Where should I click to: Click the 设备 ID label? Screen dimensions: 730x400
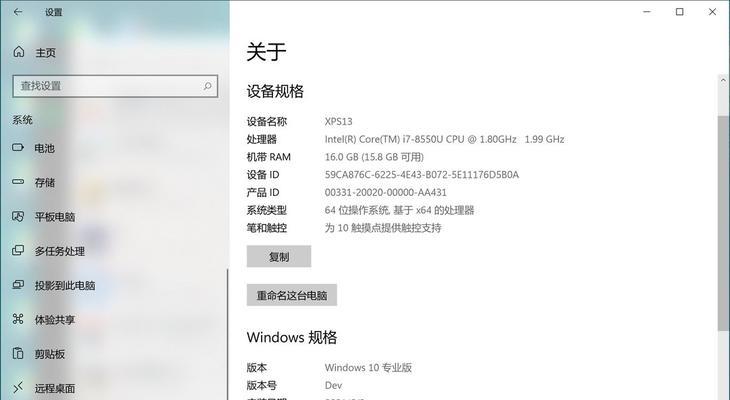(263, 175)
